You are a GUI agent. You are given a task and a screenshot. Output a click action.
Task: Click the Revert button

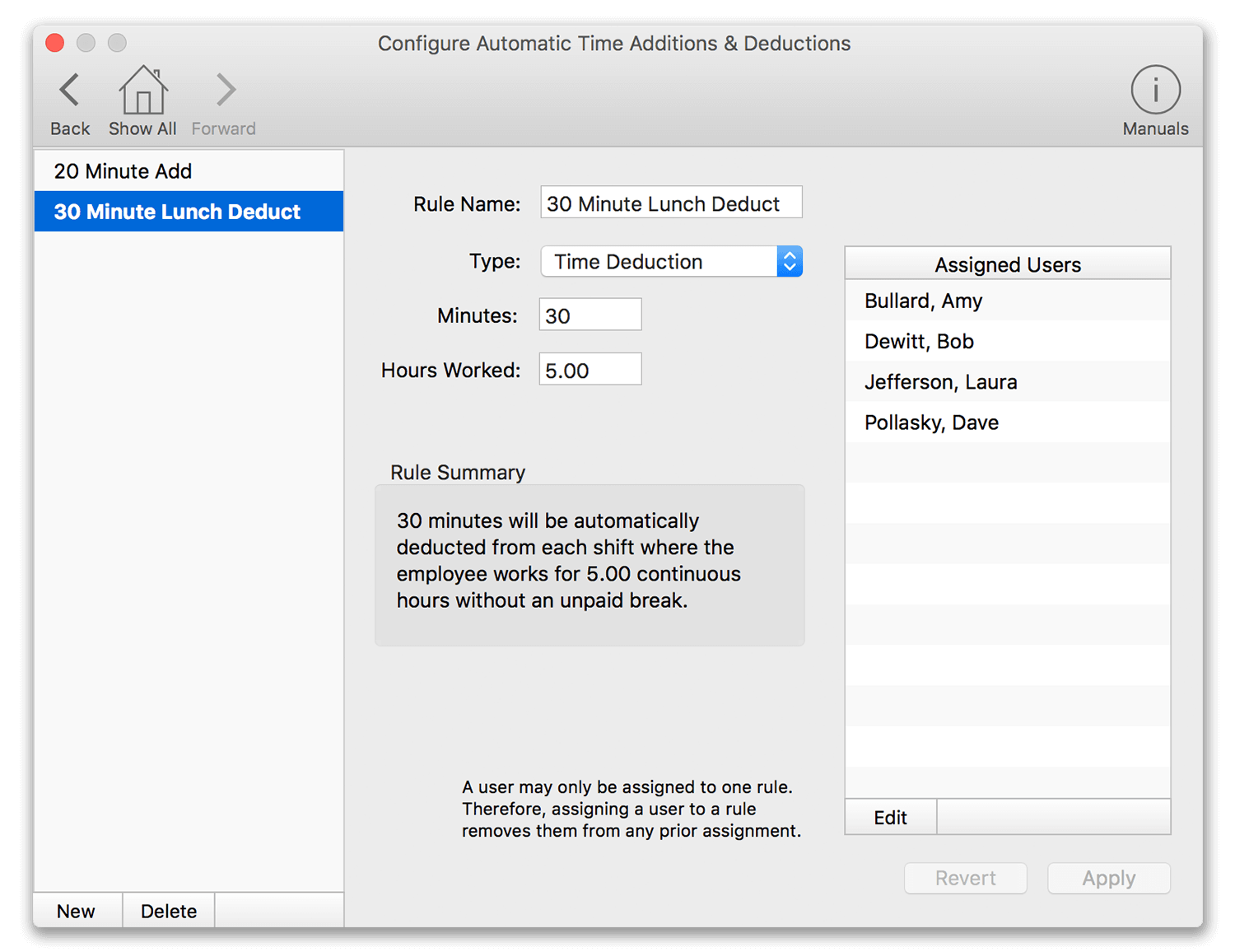pyautogui.click(x=965, y=878)
